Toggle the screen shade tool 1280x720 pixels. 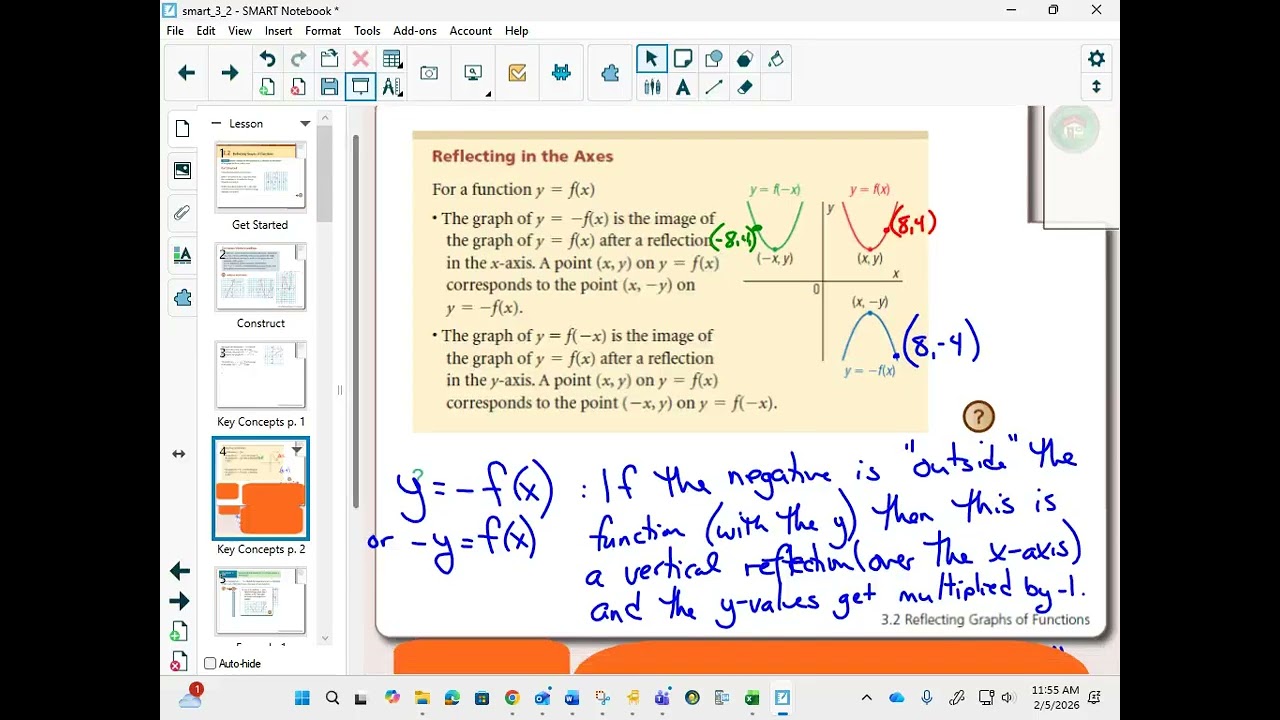tap(360, 87)
